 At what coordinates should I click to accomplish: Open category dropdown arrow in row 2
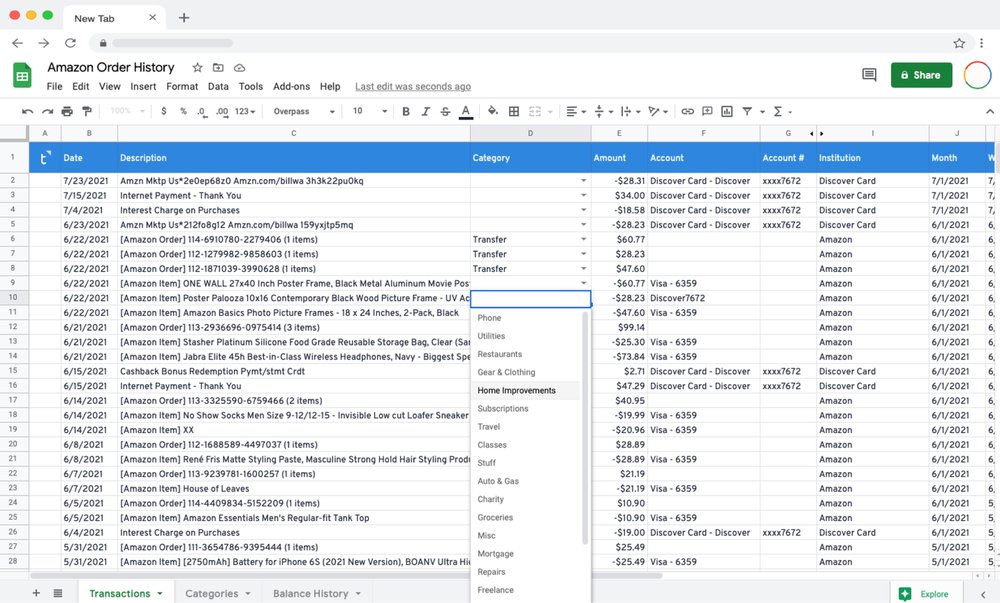[584, 181]
